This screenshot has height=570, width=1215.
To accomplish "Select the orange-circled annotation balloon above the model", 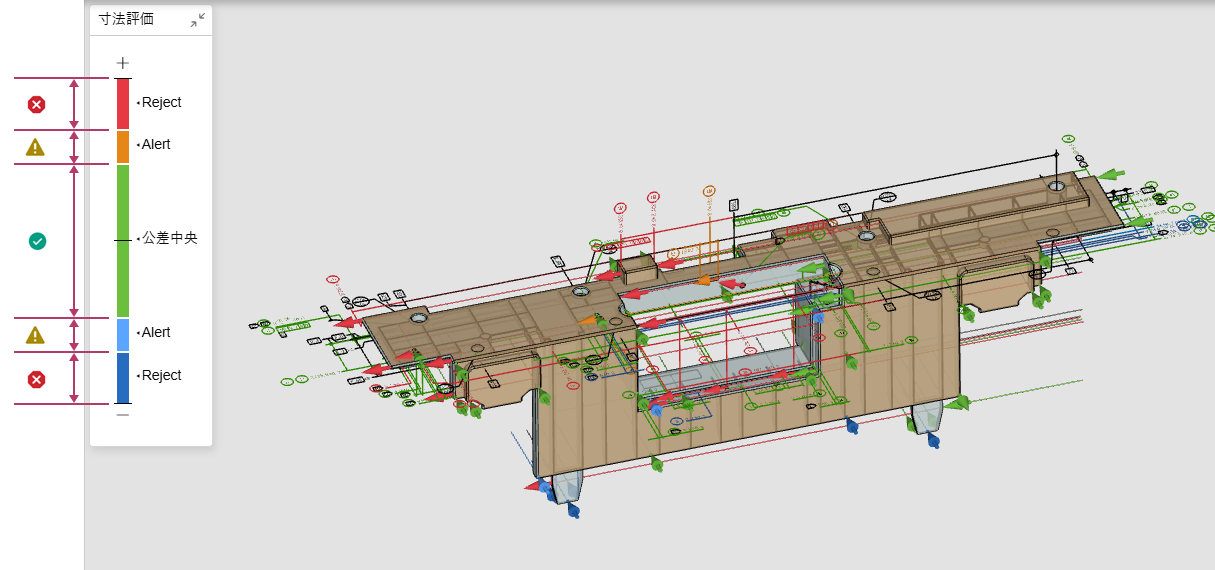I will click(709, 190).
